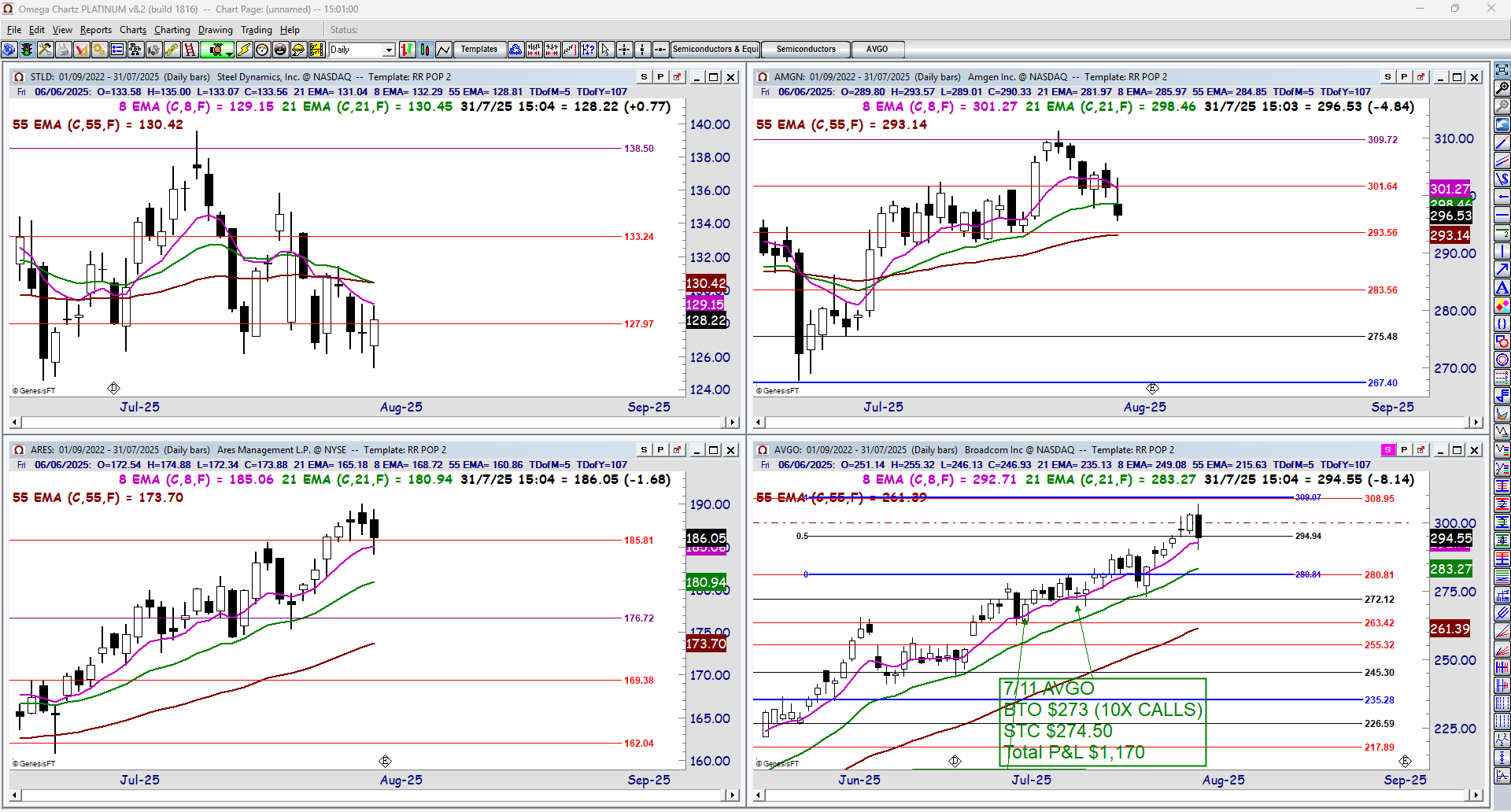
Task: Select the circle drawing tool
Action: pos(1502,360)
